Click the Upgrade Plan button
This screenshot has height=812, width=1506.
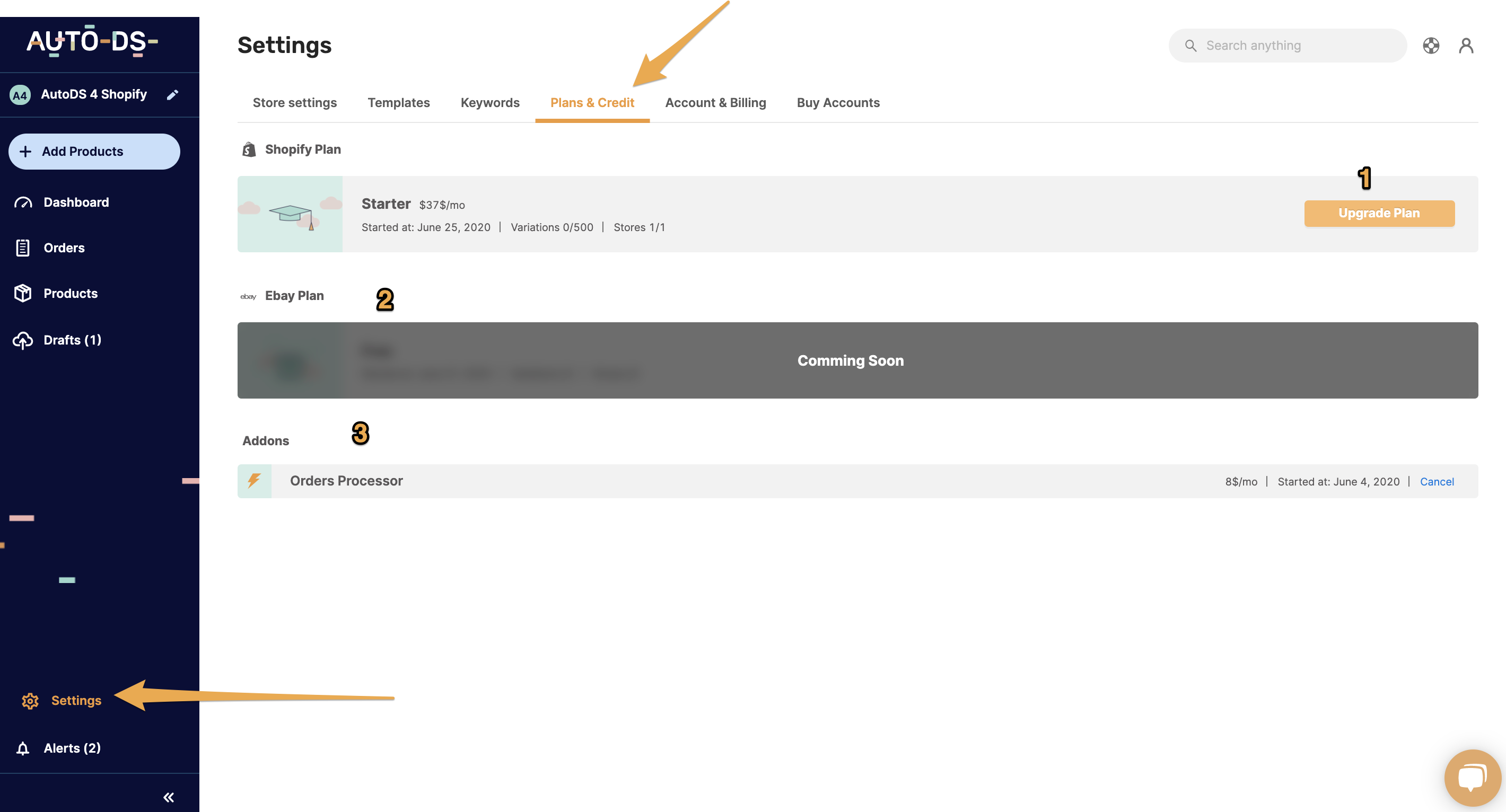click(x=1379, y=213)
